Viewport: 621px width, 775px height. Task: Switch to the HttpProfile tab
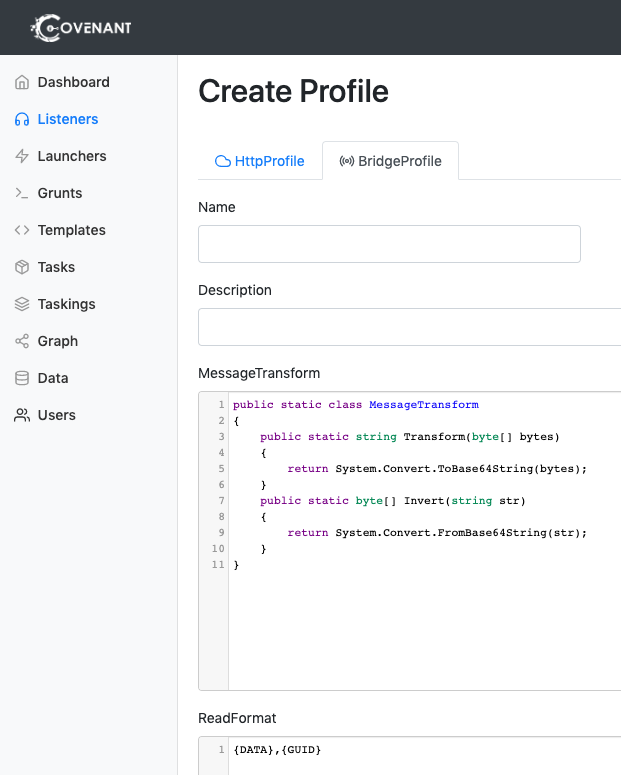[x=260, y=161]
